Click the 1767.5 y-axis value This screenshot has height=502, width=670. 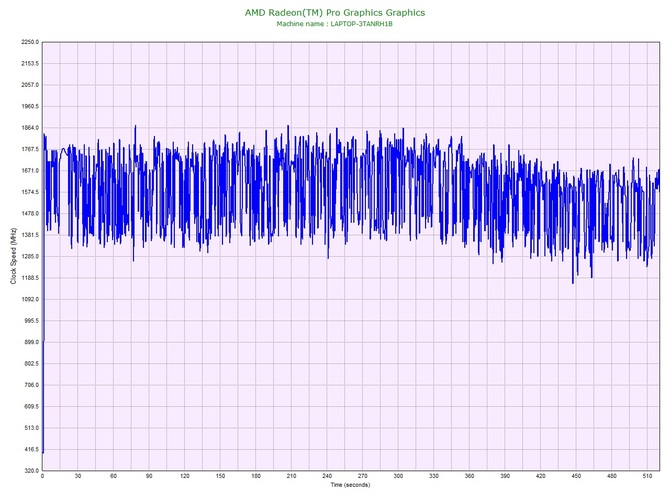[x=30, y=150]
